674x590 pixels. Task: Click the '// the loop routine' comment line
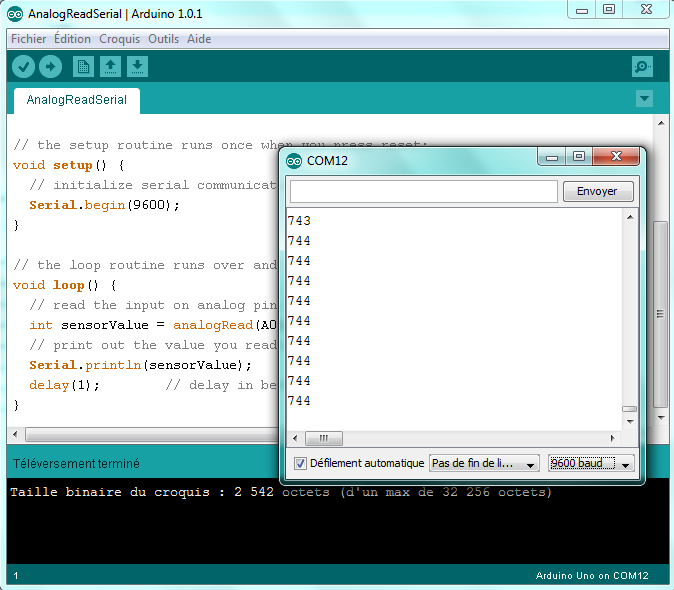[x=145, y=265]
